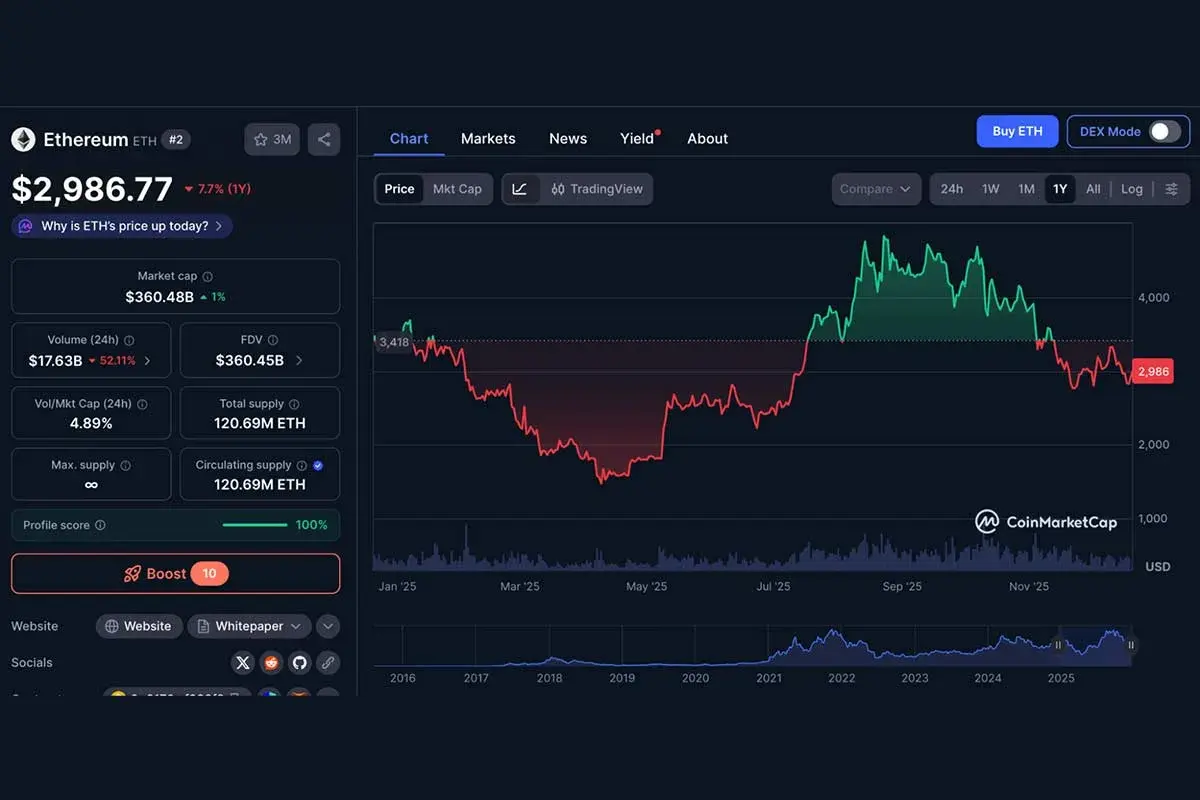Click the Reddit social icon
The width and height of the screenshot is (1200, 800).
(x=271, y=662)
